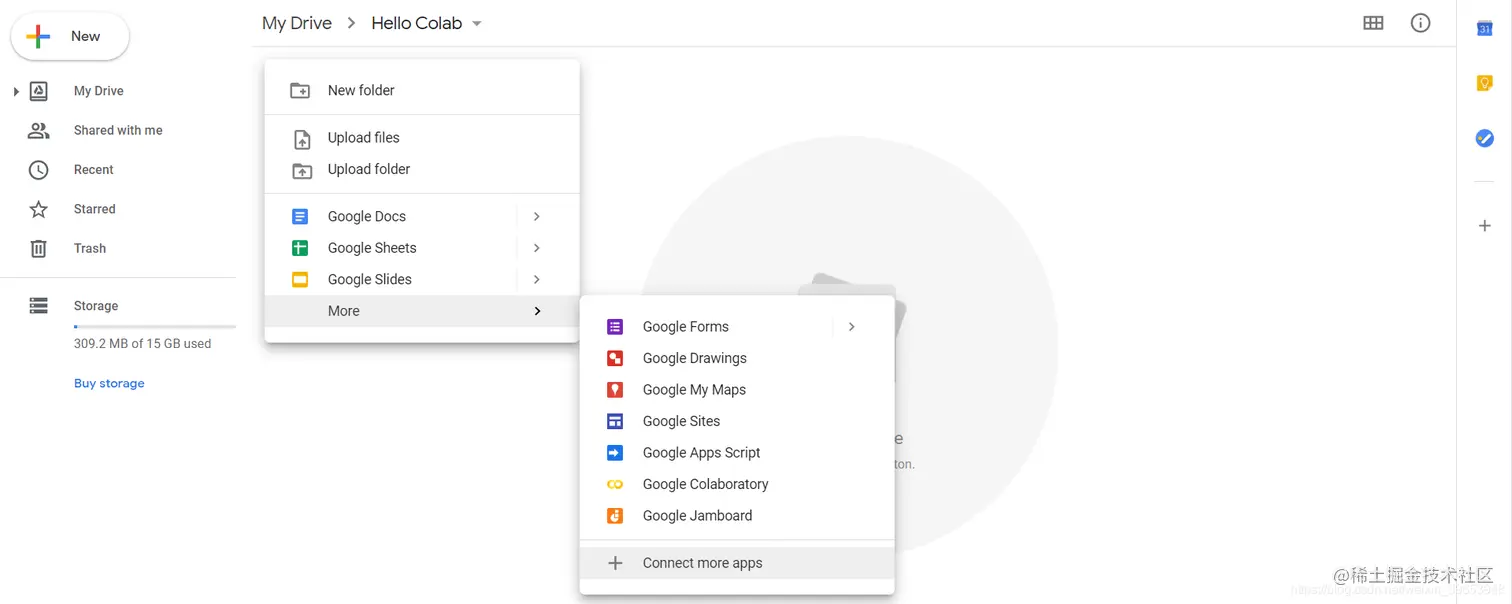Go to My Drive breadcrumb
The image size is (1512, 604).
297,23
